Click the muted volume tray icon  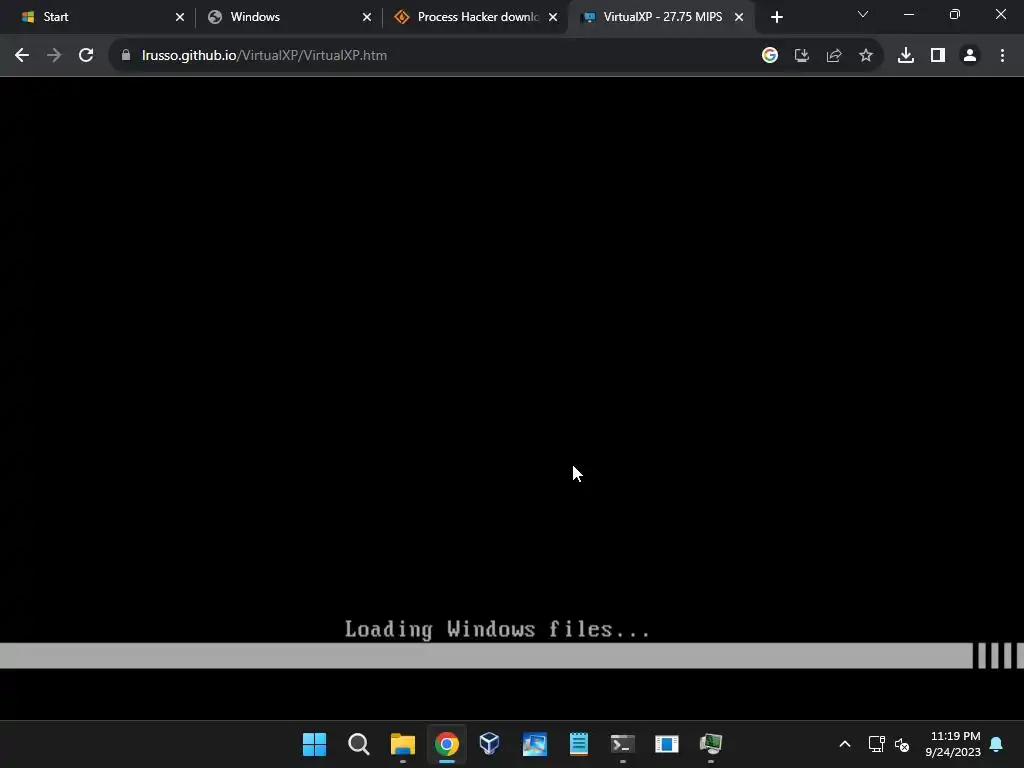[902, 744]
